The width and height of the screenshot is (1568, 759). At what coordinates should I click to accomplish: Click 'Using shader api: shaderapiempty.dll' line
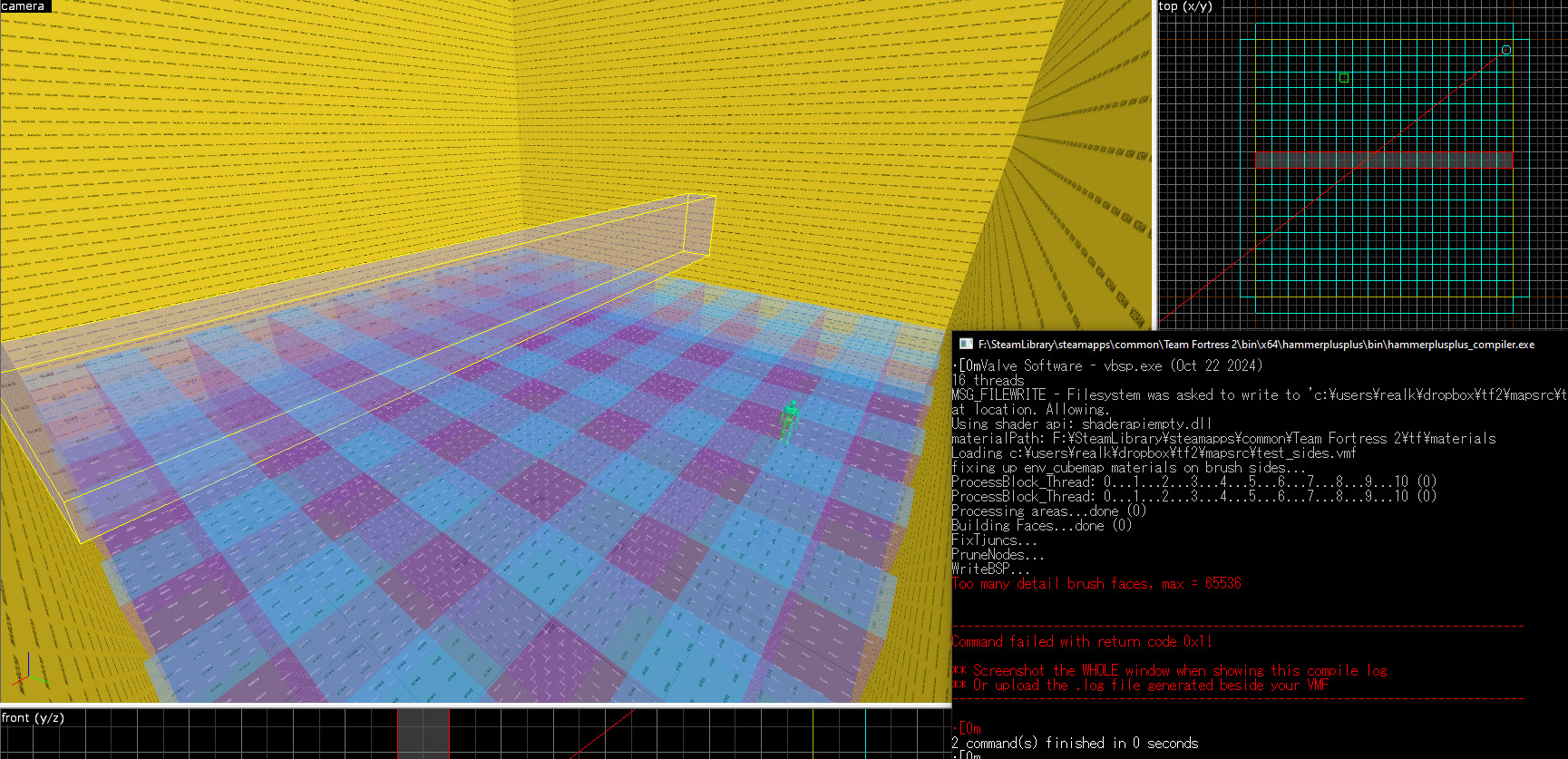tap(1081, 424)
